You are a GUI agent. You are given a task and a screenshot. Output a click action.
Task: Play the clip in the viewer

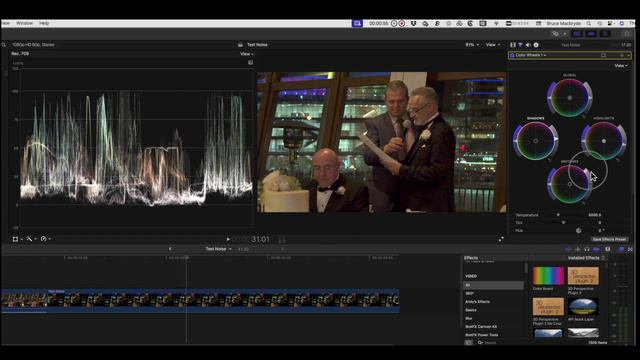click(228, 240)
